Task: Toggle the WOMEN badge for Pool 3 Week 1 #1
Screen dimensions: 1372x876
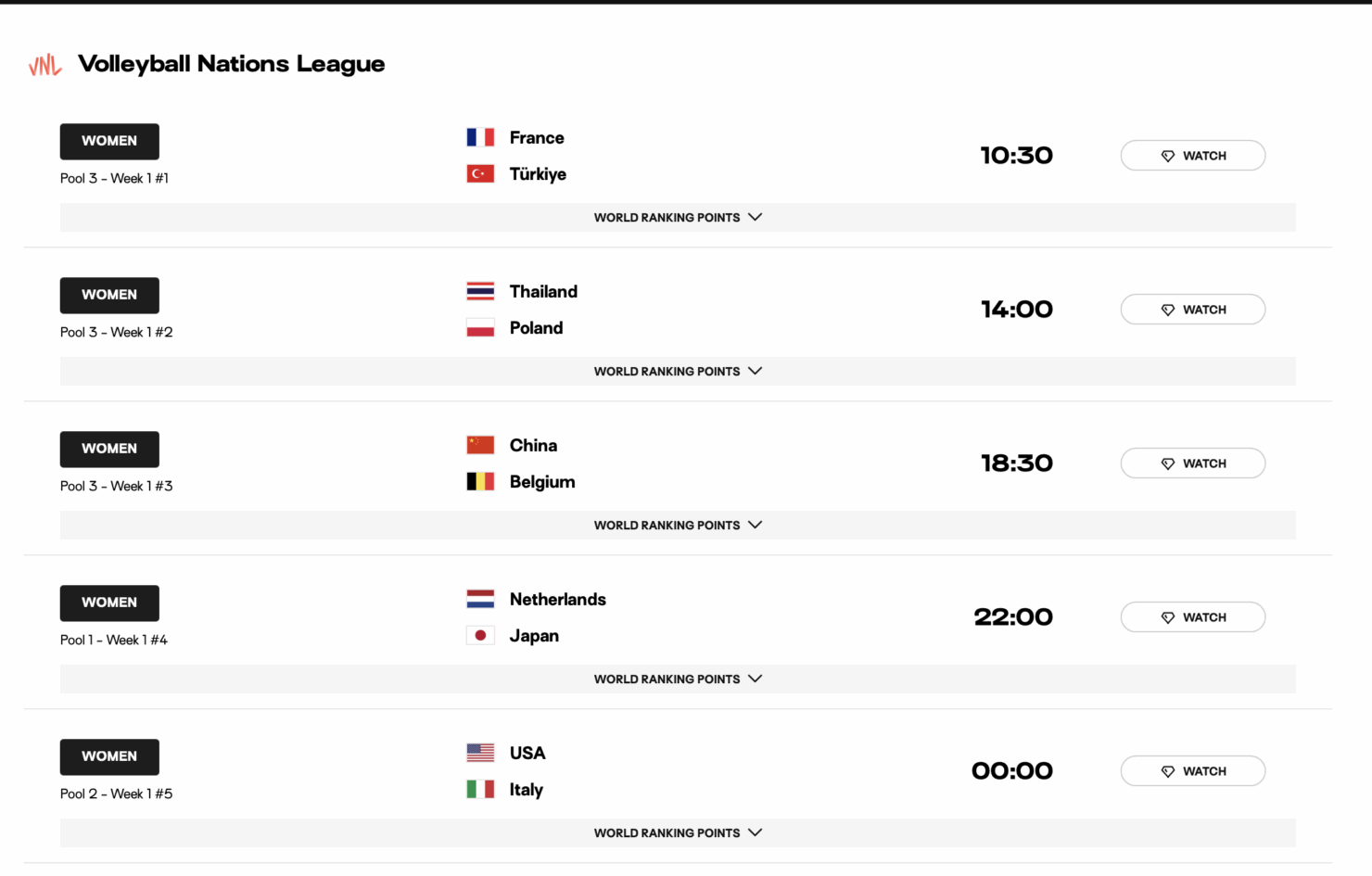Action: coord(109,141)
